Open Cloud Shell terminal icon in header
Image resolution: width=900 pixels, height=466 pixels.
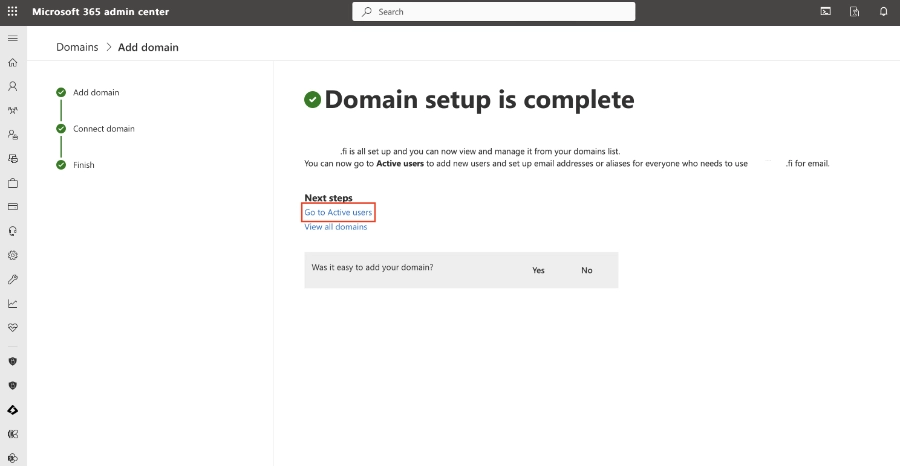point(825,11)
